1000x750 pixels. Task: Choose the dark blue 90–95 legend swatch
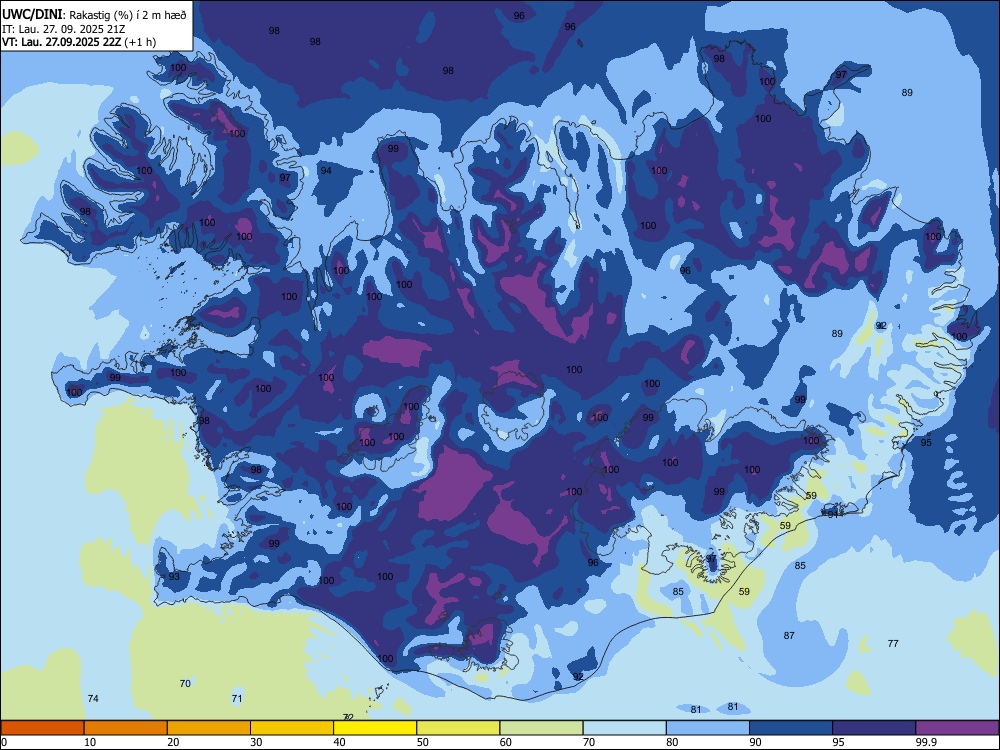click(791, 728)
